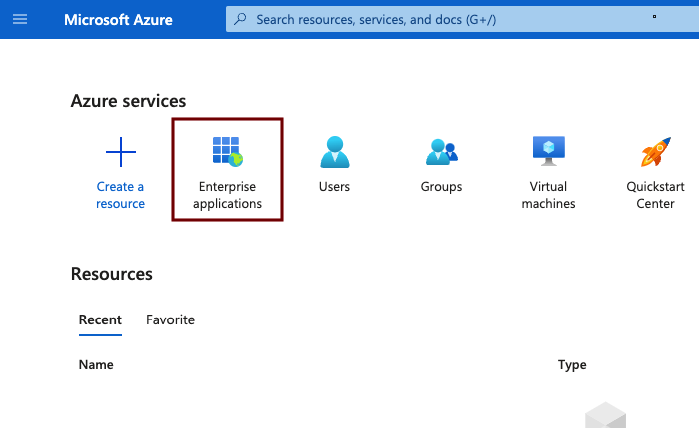Open the Create a resource link
Viewport: 699px width, 428px height.
pyautogui.click(x=120, y=195)
